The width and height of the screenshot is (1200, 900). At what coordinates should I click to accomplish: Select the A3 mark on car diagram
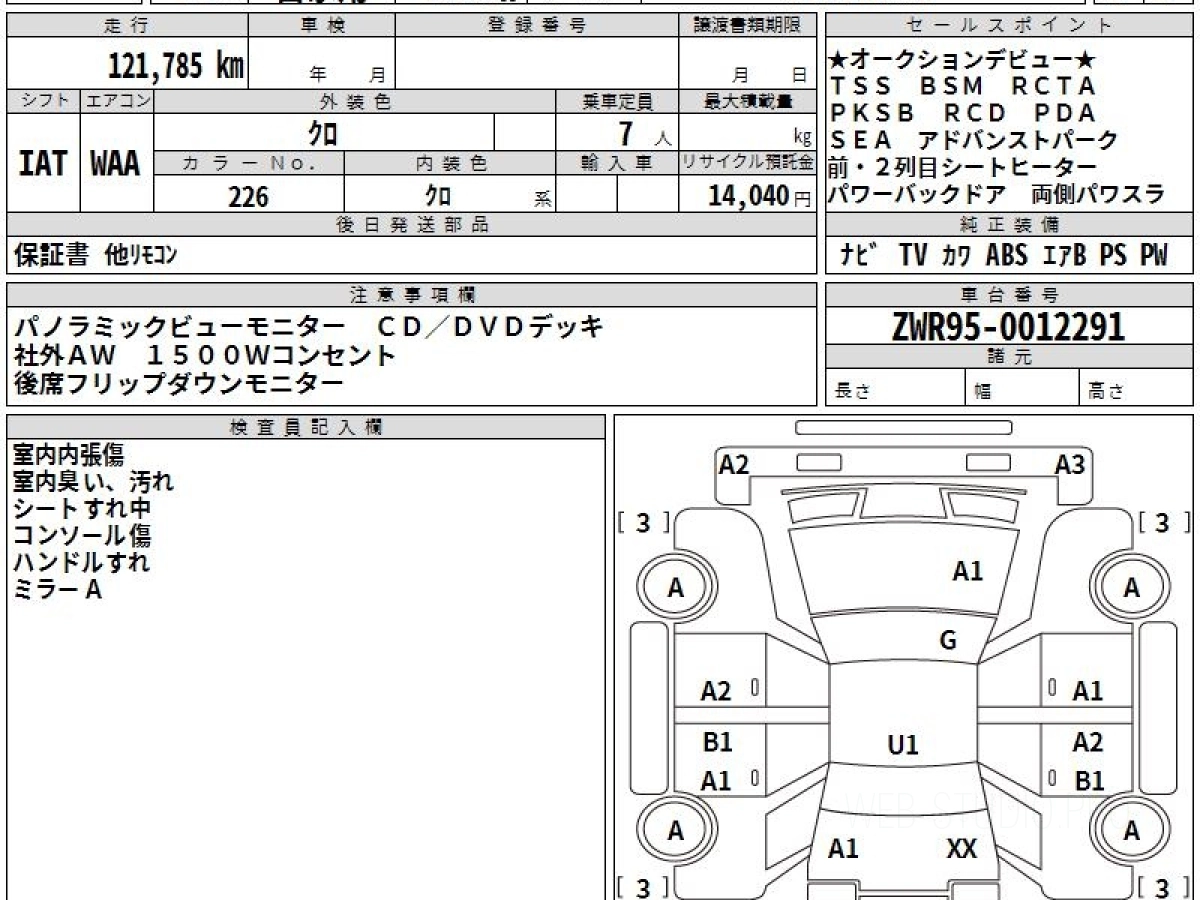coord(1070,465)
